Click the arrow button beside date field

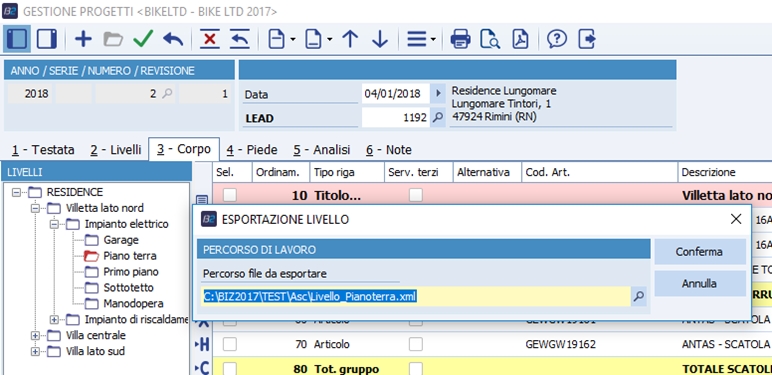(438, 94)
